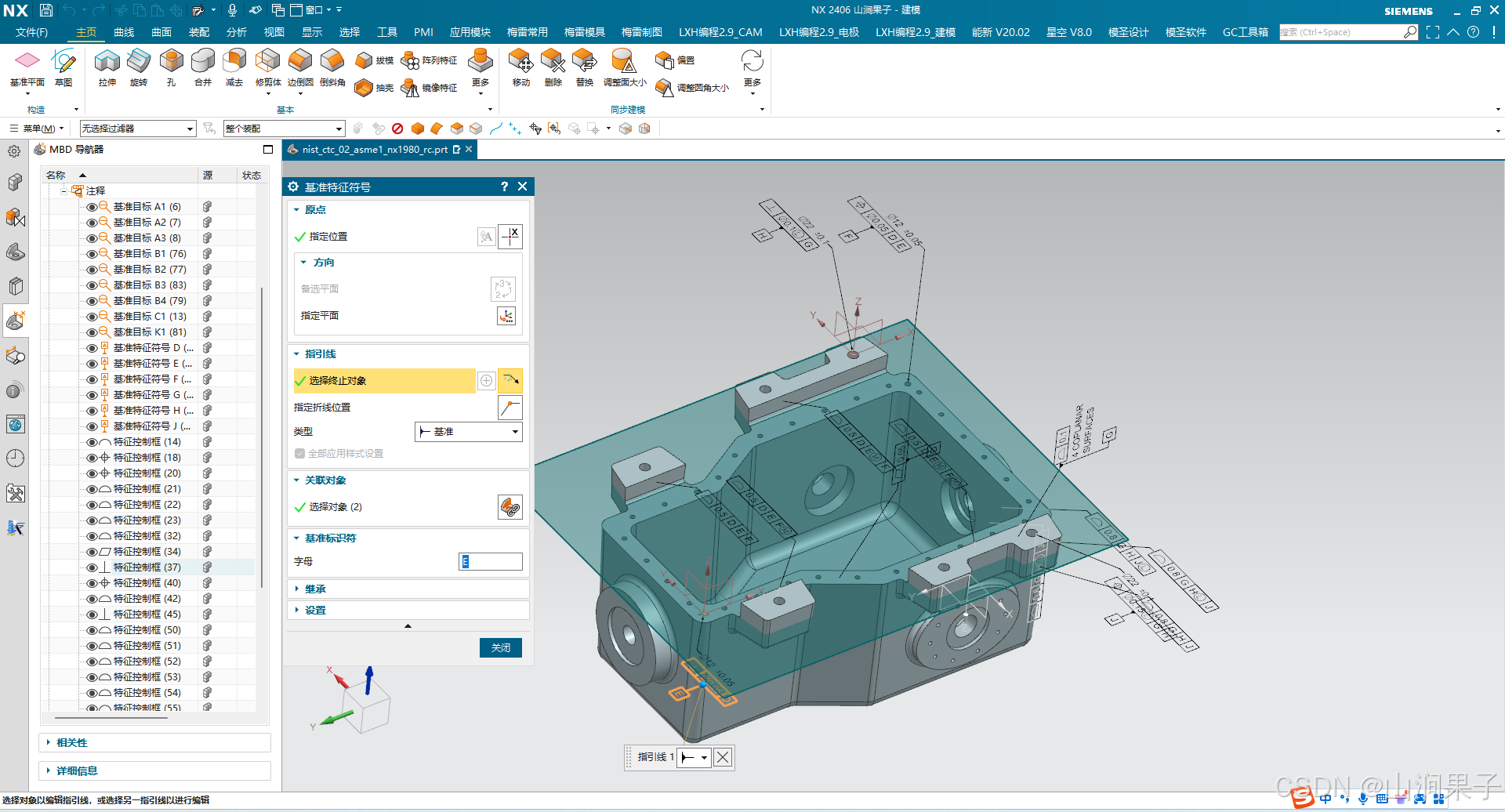
Task: Click 更多 under 同步建模 group
Action: coord(752,71)
